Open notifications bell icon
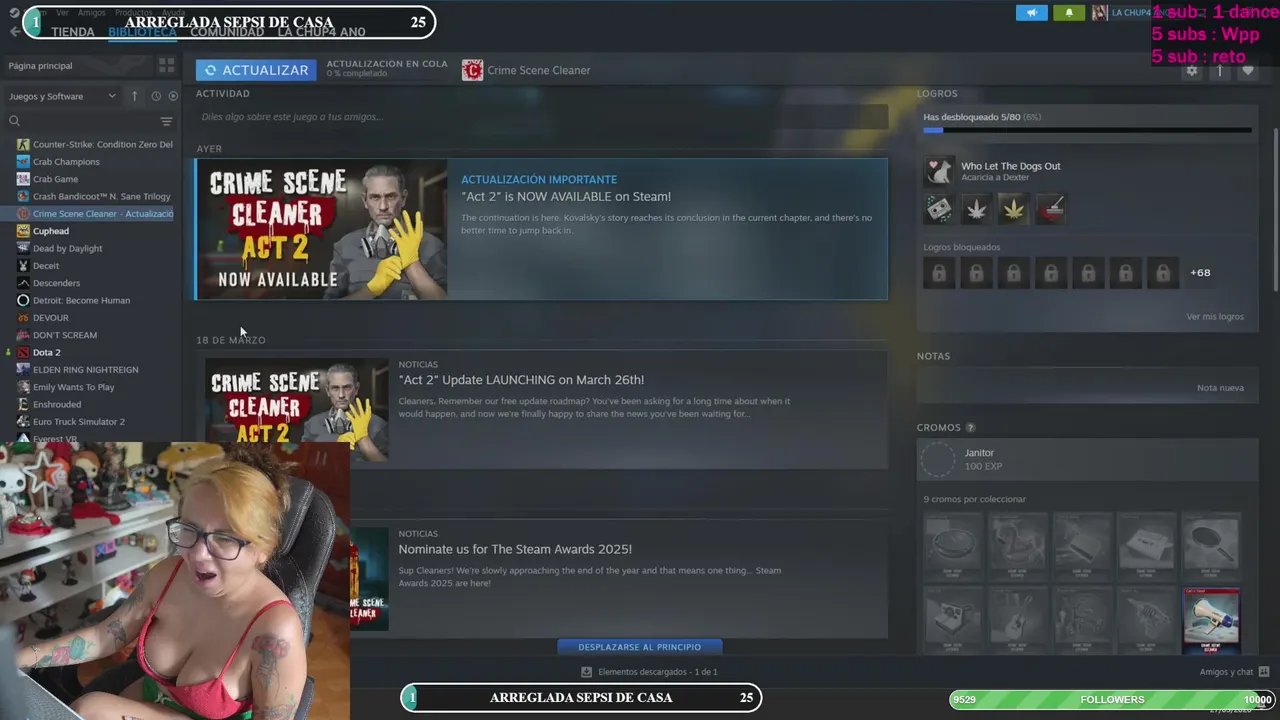This screenshot has width=1280, height=720. point(1068,12)
